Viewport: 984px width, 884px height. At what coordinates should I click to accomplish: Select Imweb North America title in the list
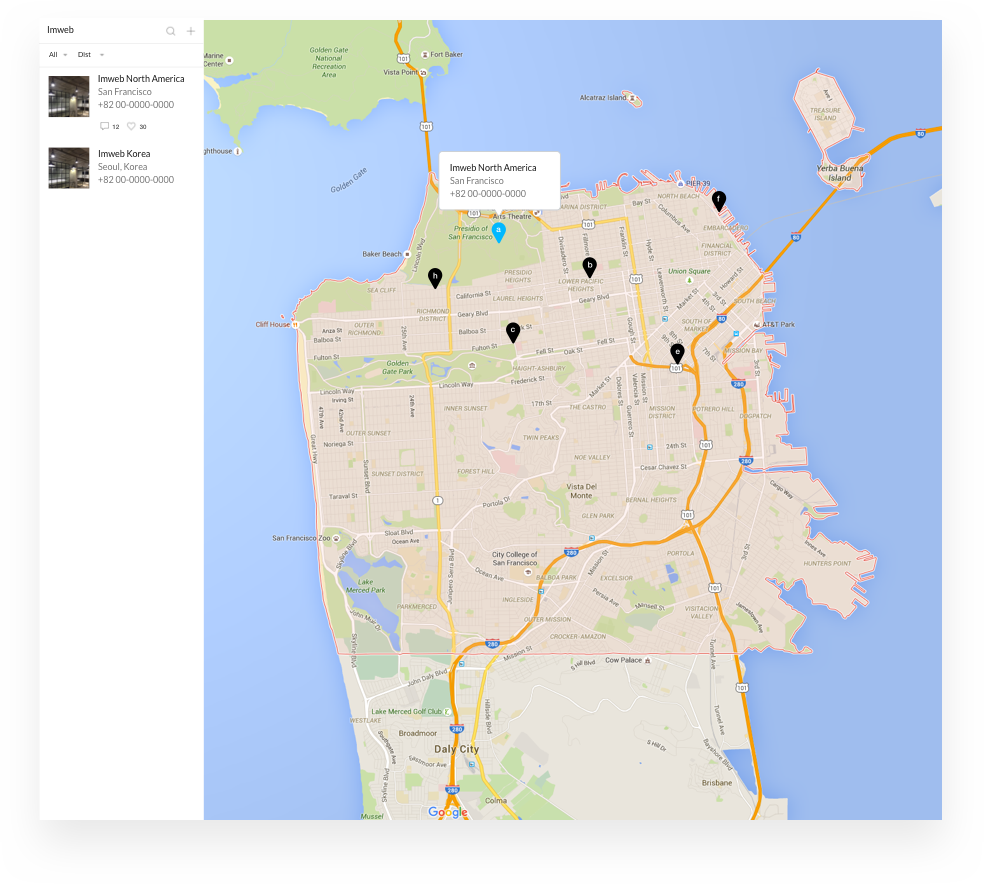[141, 78]
